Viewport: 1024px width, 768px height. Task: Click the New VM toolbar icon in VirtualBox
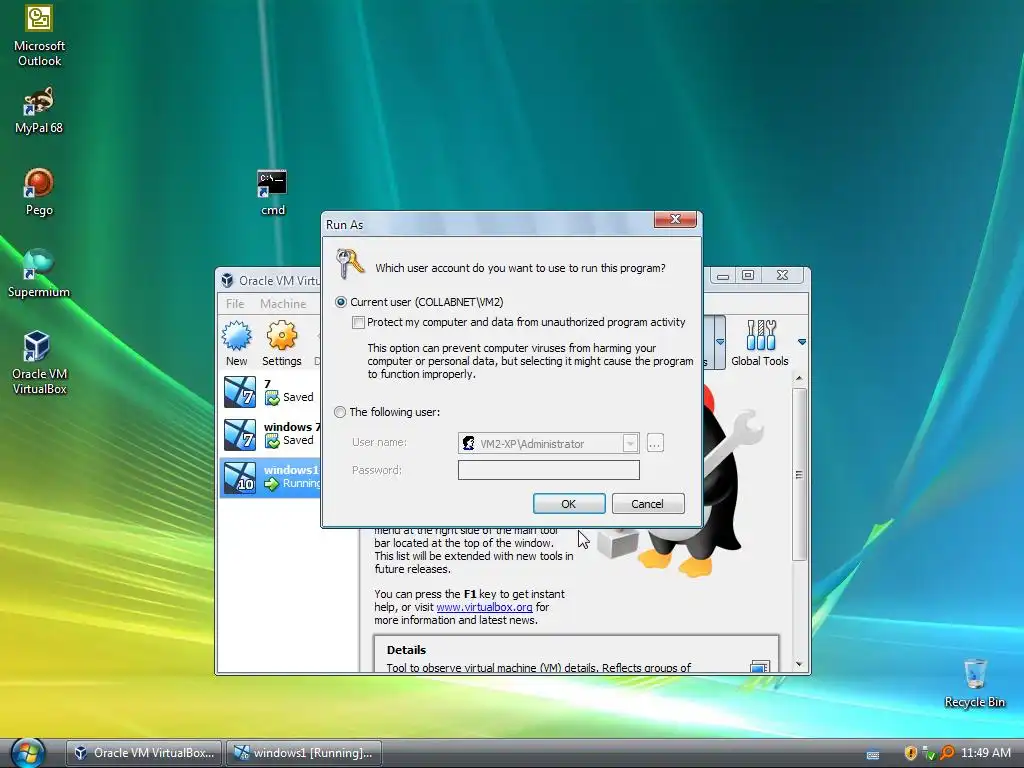(x=236, y=344)
